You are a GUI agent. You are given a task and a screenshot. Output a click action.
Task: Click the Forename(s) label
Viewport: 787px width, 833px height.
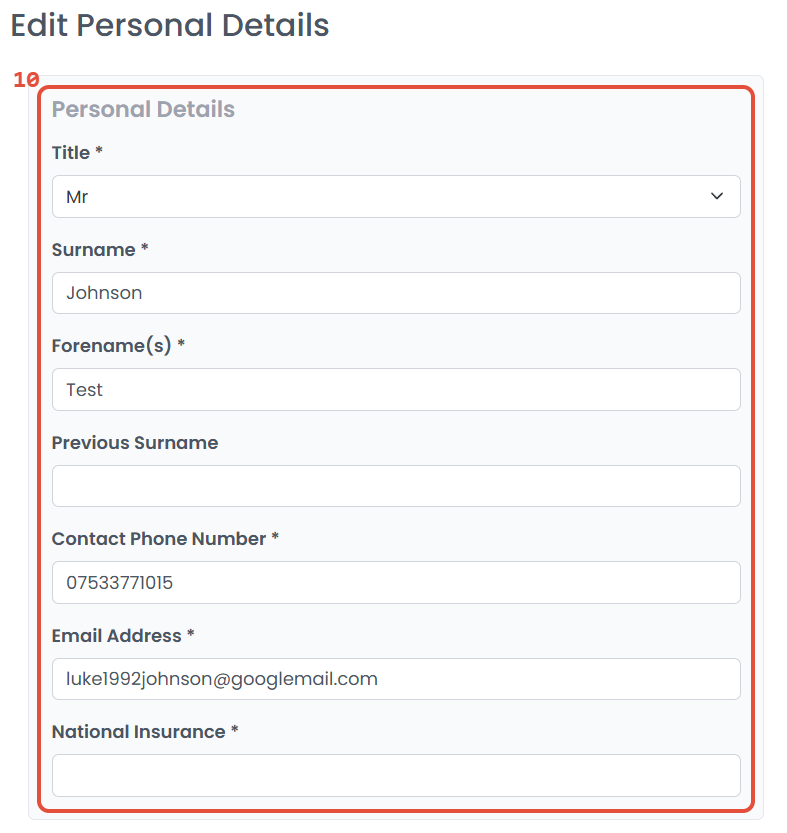point(112,346)
